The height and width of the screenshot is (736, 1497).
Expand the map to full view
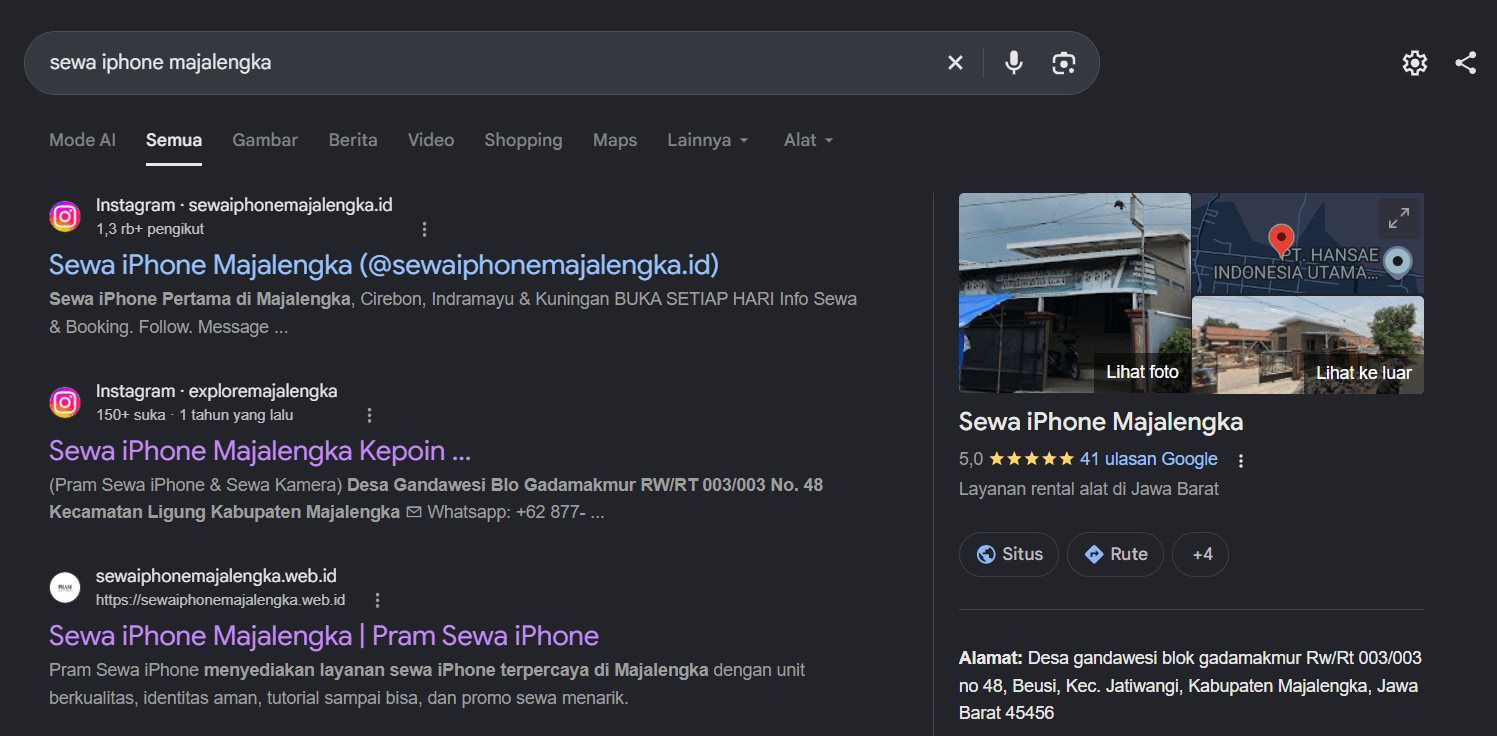point(1399,217)
